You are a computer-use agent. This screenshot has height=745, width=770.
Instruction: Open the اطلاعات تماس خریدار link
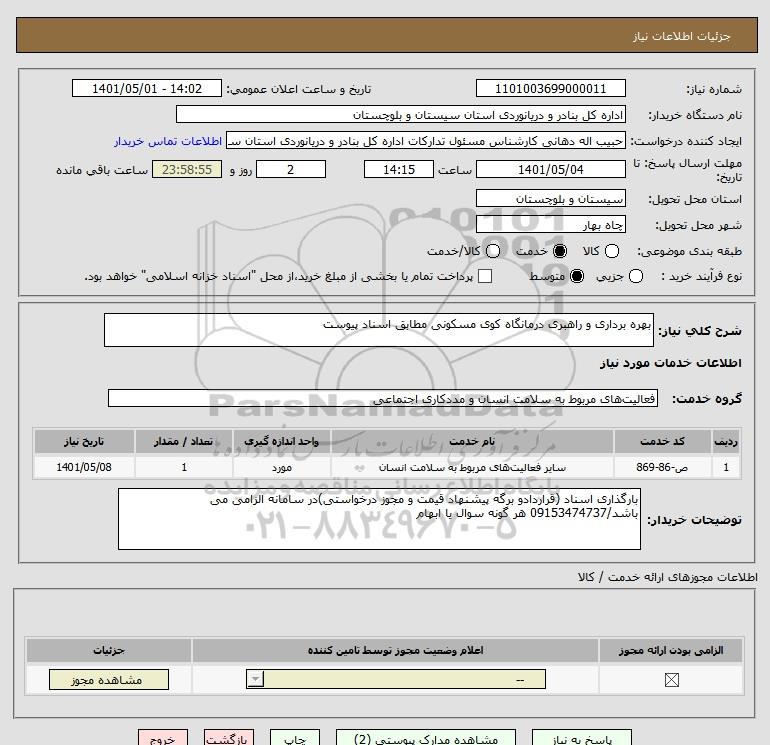click(168, 141)
